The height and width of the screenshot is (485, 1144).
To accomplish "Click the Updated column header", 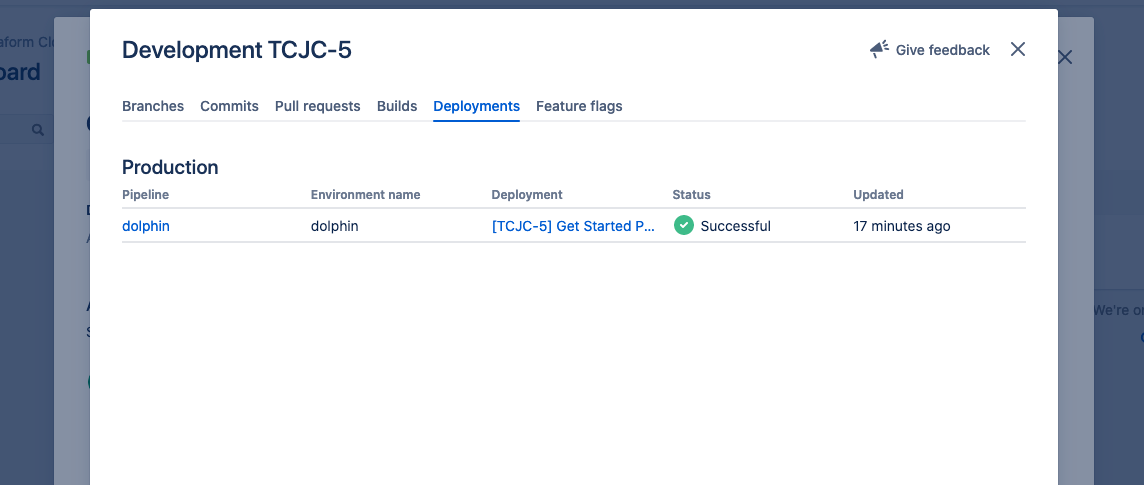I will pos(878,195).
